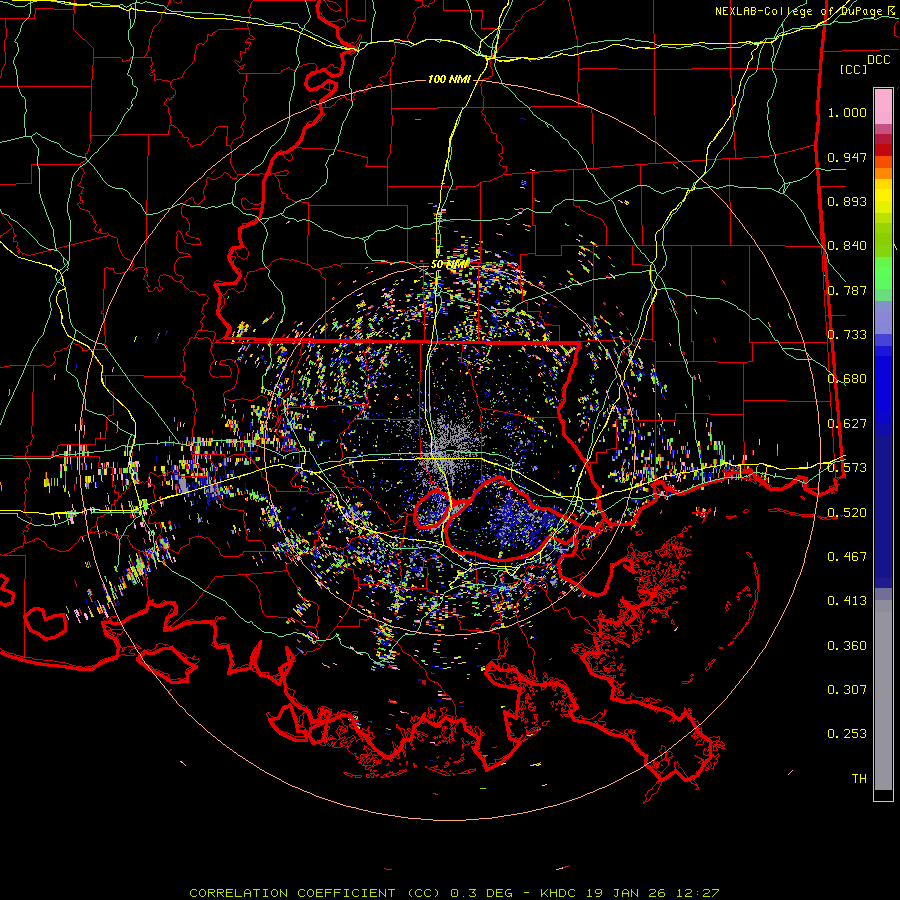Click the 0.520 value on color scale
This screenshot has width=900, height=900.
coord(847,513)
